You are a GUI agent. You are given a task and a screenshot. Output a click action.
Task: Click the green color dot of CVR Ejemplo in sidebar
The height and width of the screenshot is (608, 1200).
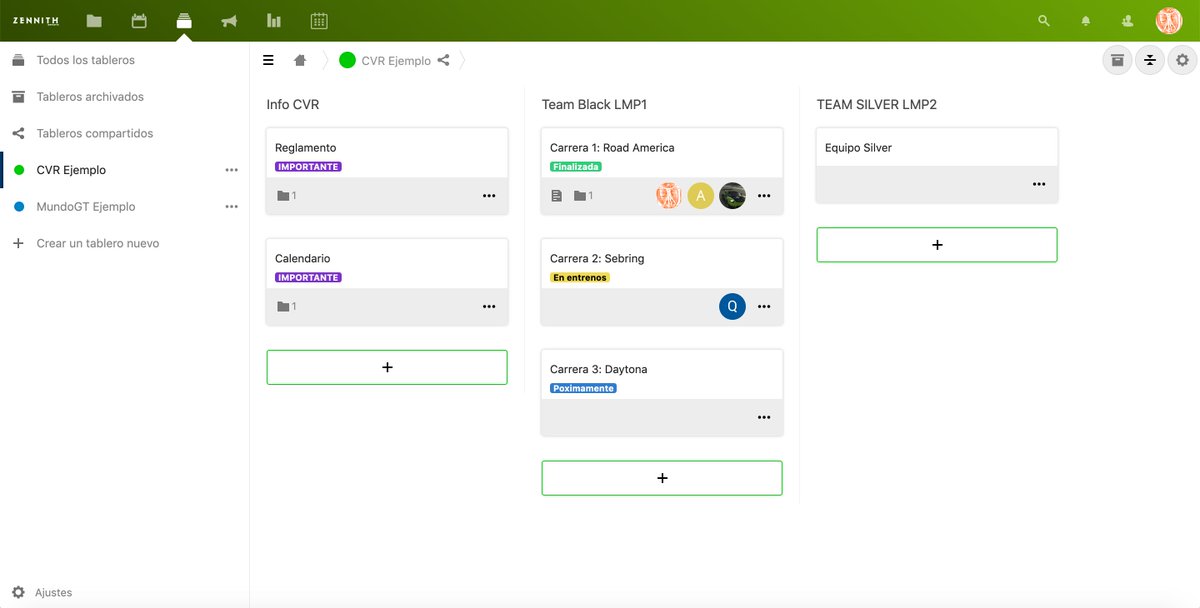pyautogui.click(x=18, y=170)
